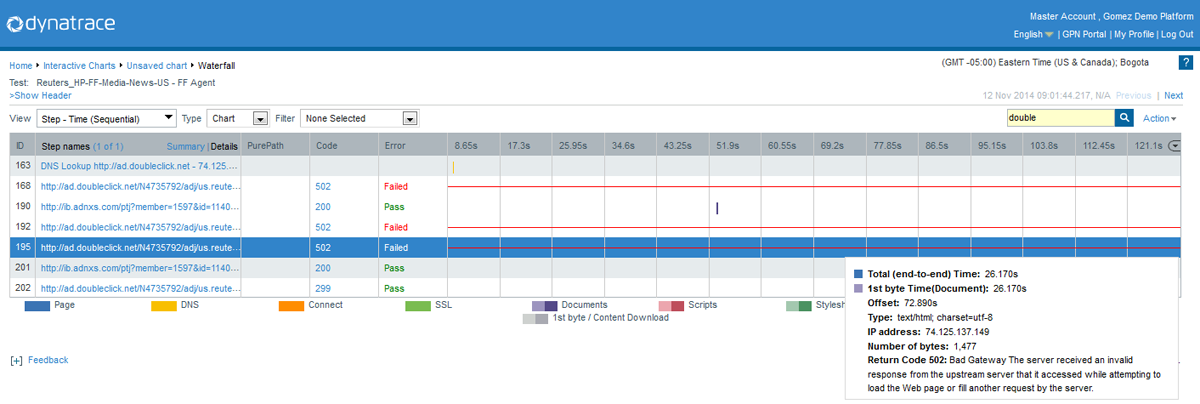Click the circled arrow in timeline header
The image size is (1200, 404).
(1174, 146)
